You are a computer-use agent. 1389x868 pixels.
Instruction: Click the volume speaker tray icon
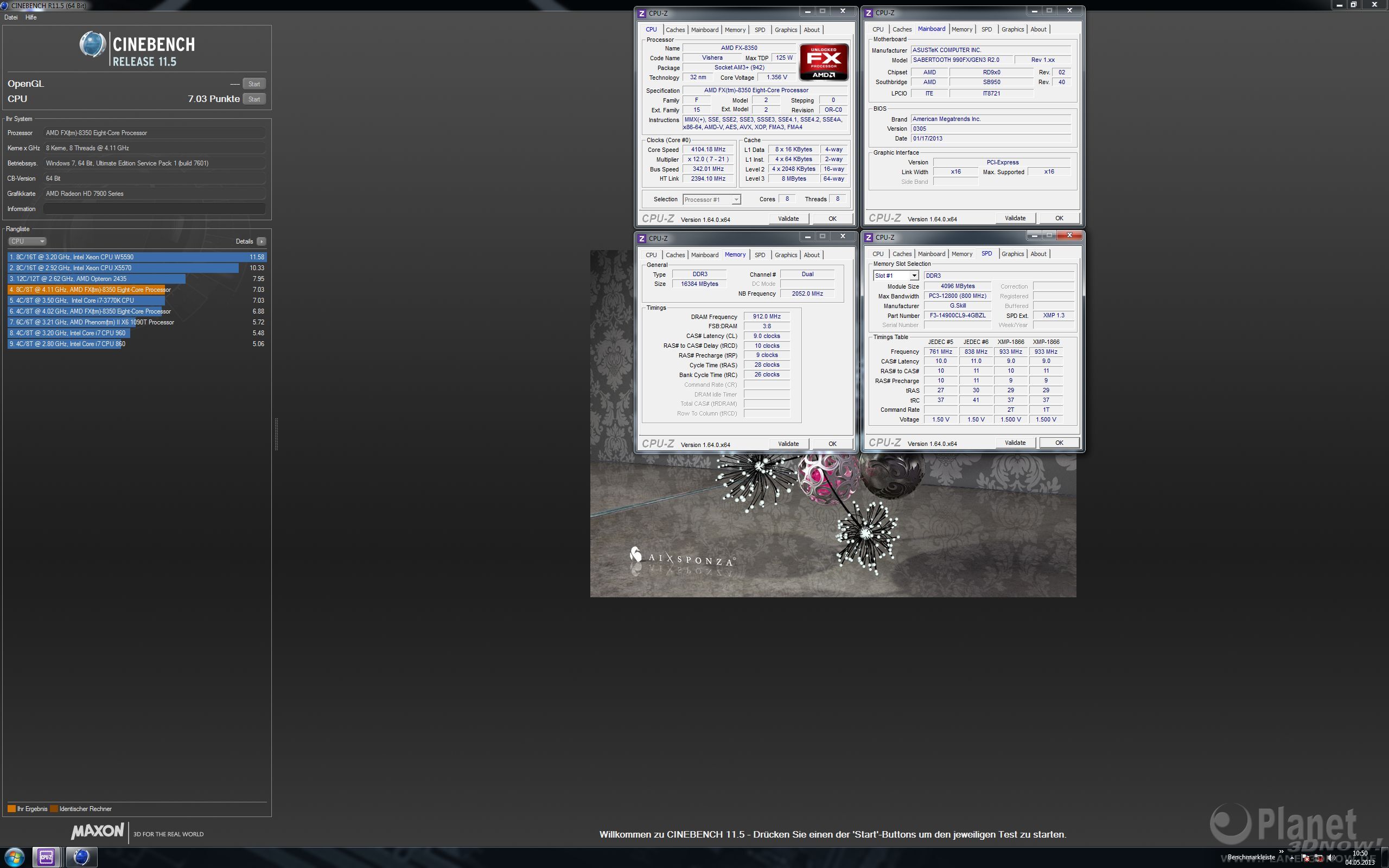(1331, 858)
